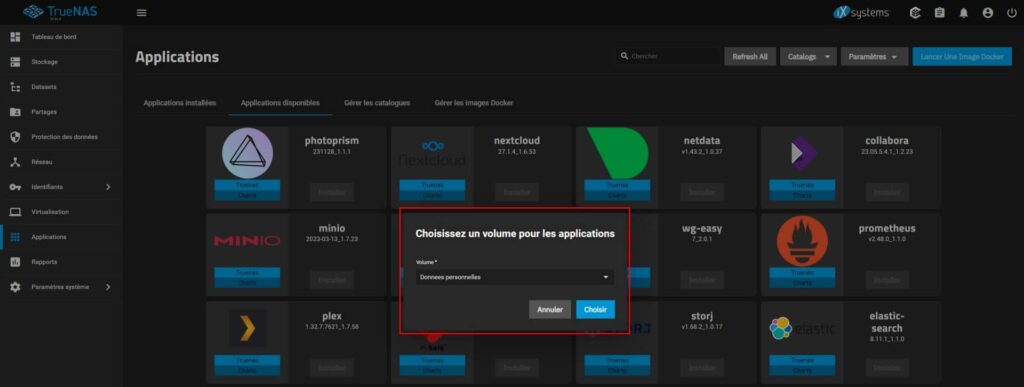Install the storj application

tap(702, 367)
